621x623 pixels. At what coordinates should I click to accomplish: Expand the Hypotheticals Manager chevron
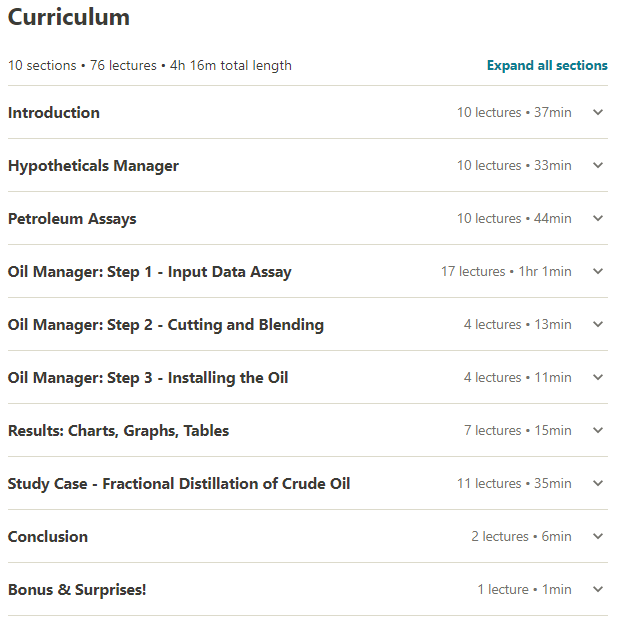point(598,165)
